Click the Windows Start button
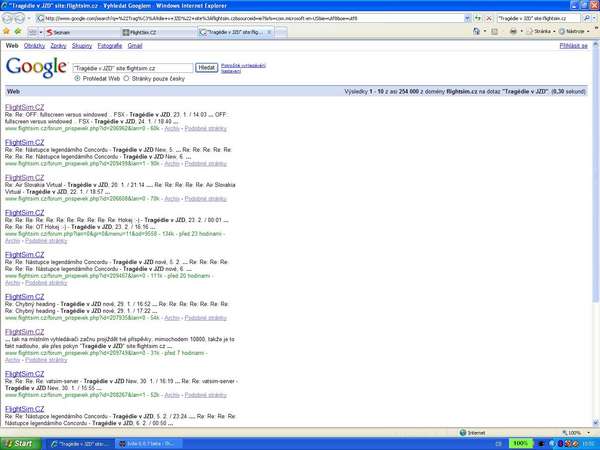600x450 pixels. pyautogui.click(x=20, y=443)
